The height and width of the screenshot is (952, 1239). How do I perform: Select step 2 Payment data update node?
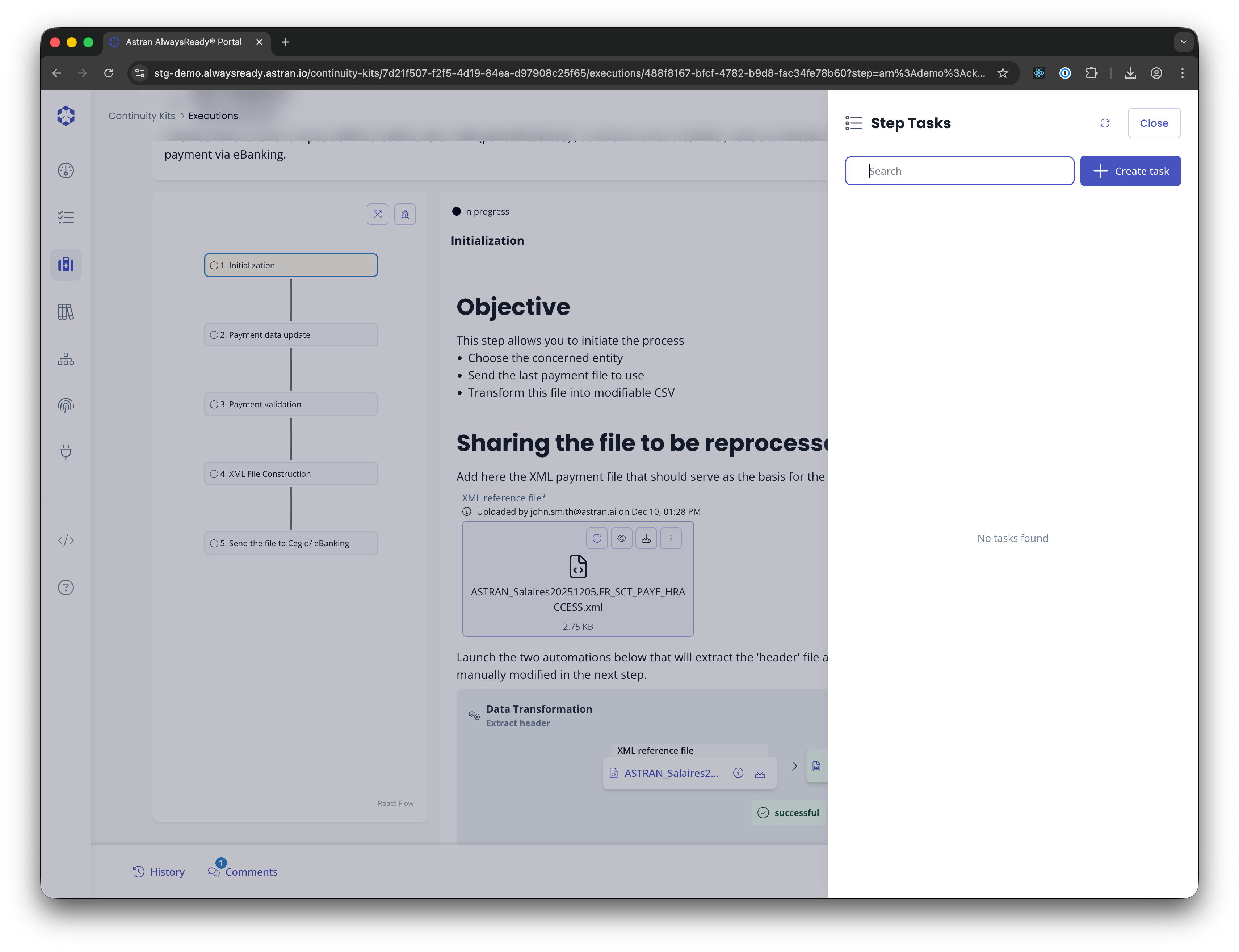coord(291,335)
